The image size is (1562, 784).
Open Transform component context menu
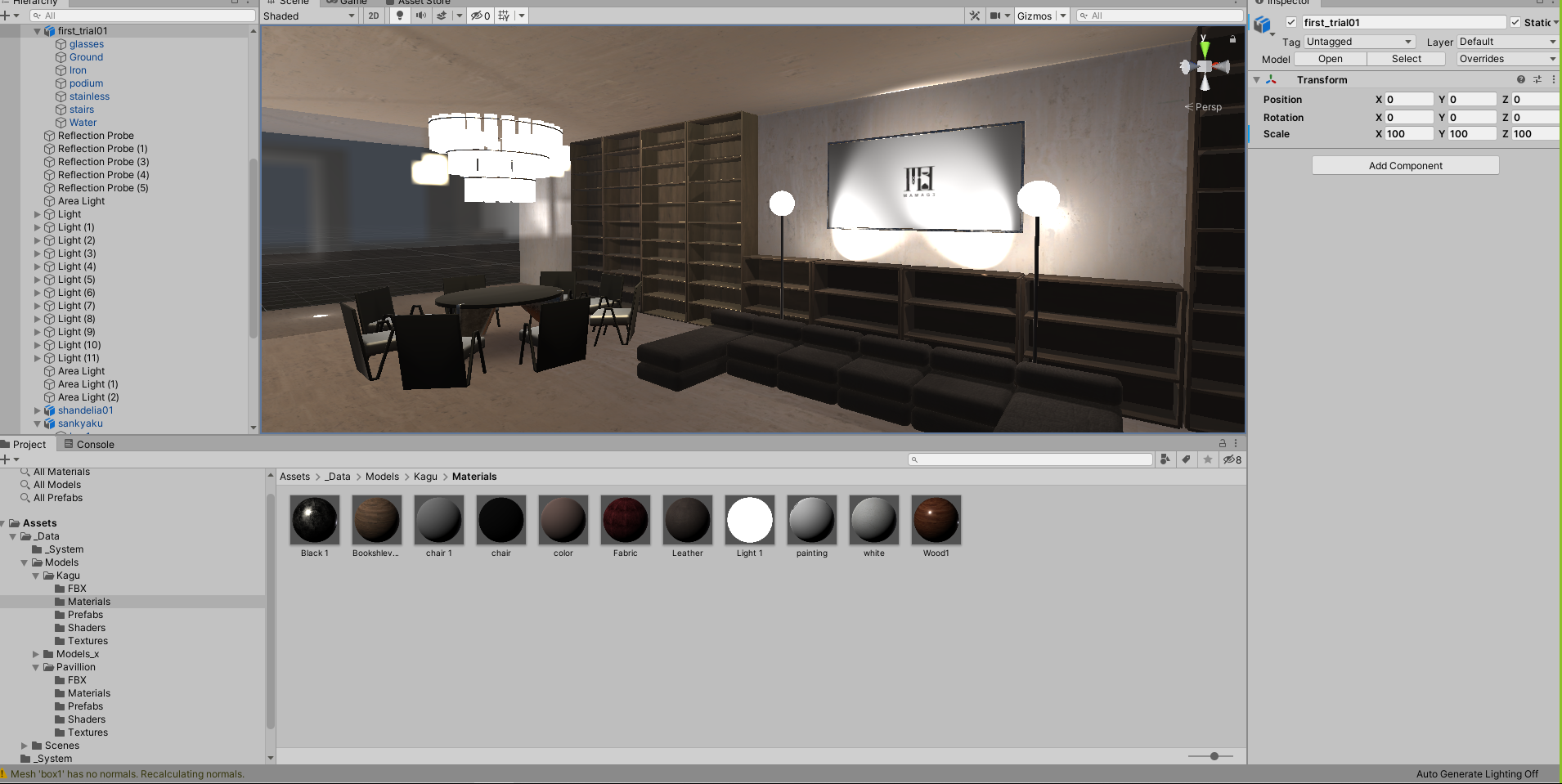click(1554, 79)
